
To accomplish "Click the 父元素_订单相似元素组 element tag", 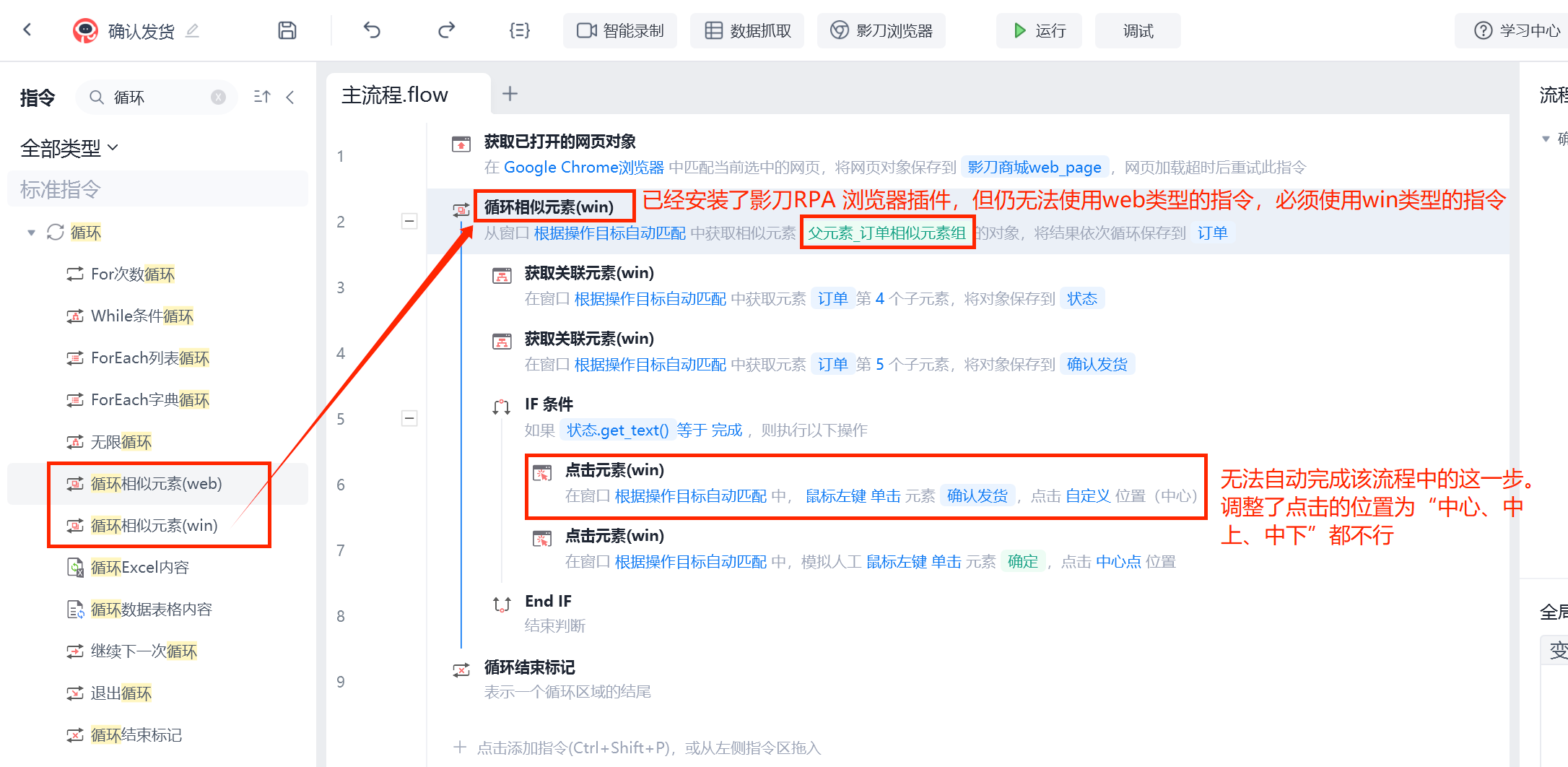I will point(887,233).
